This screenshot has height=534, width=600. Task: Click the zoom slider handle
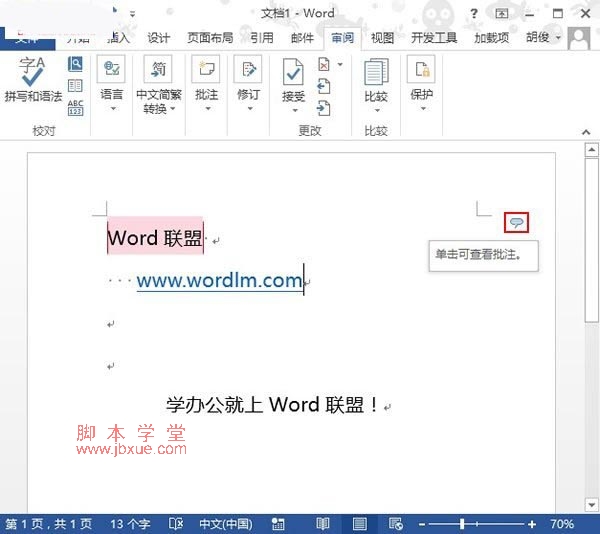[x=462, y=524]
